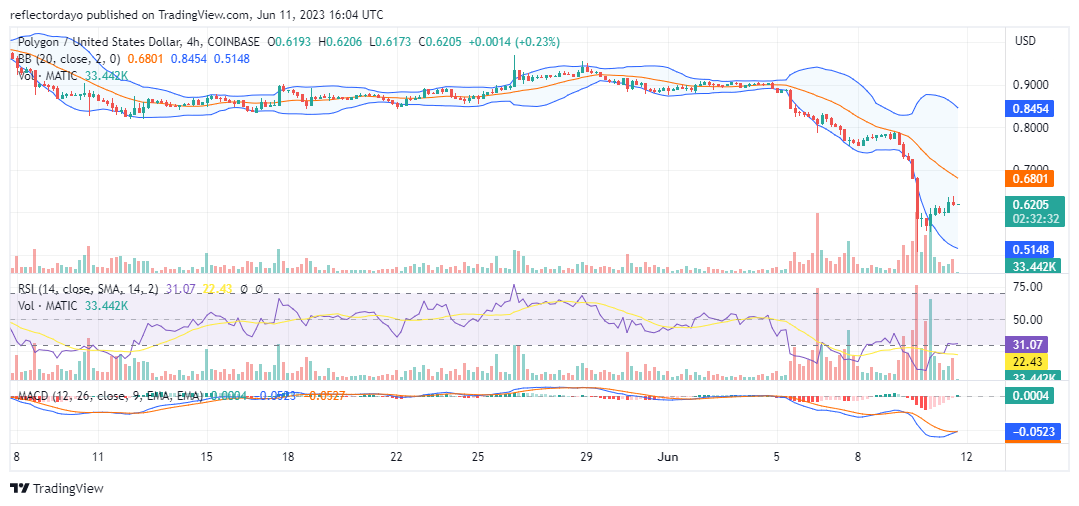Click the TradingView logo at bottom left
This screenshot has width=1079, height=506.
pos(56,489)
